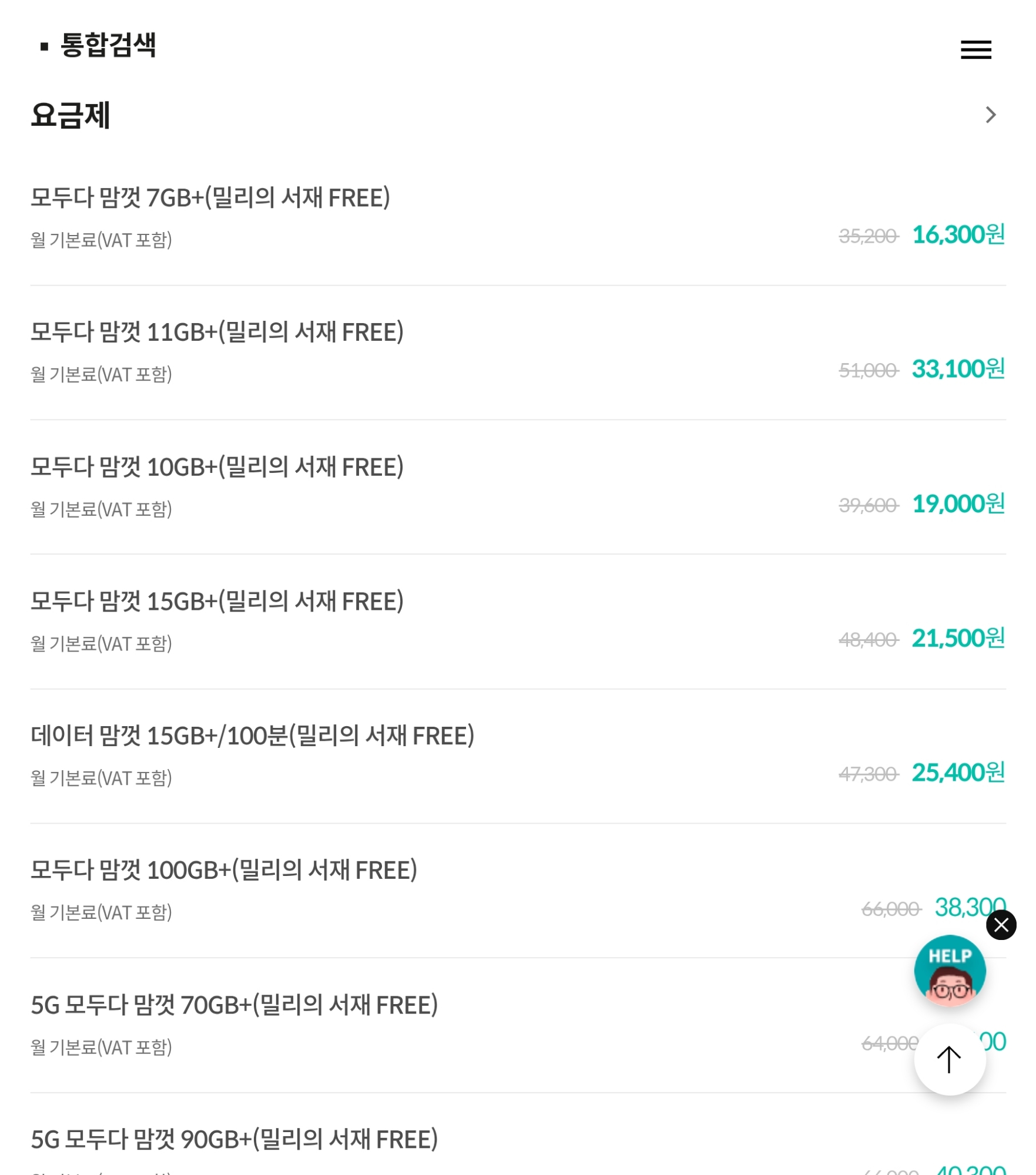
Task: Click the 요금제 section title
Action: (x=71, y=115)
